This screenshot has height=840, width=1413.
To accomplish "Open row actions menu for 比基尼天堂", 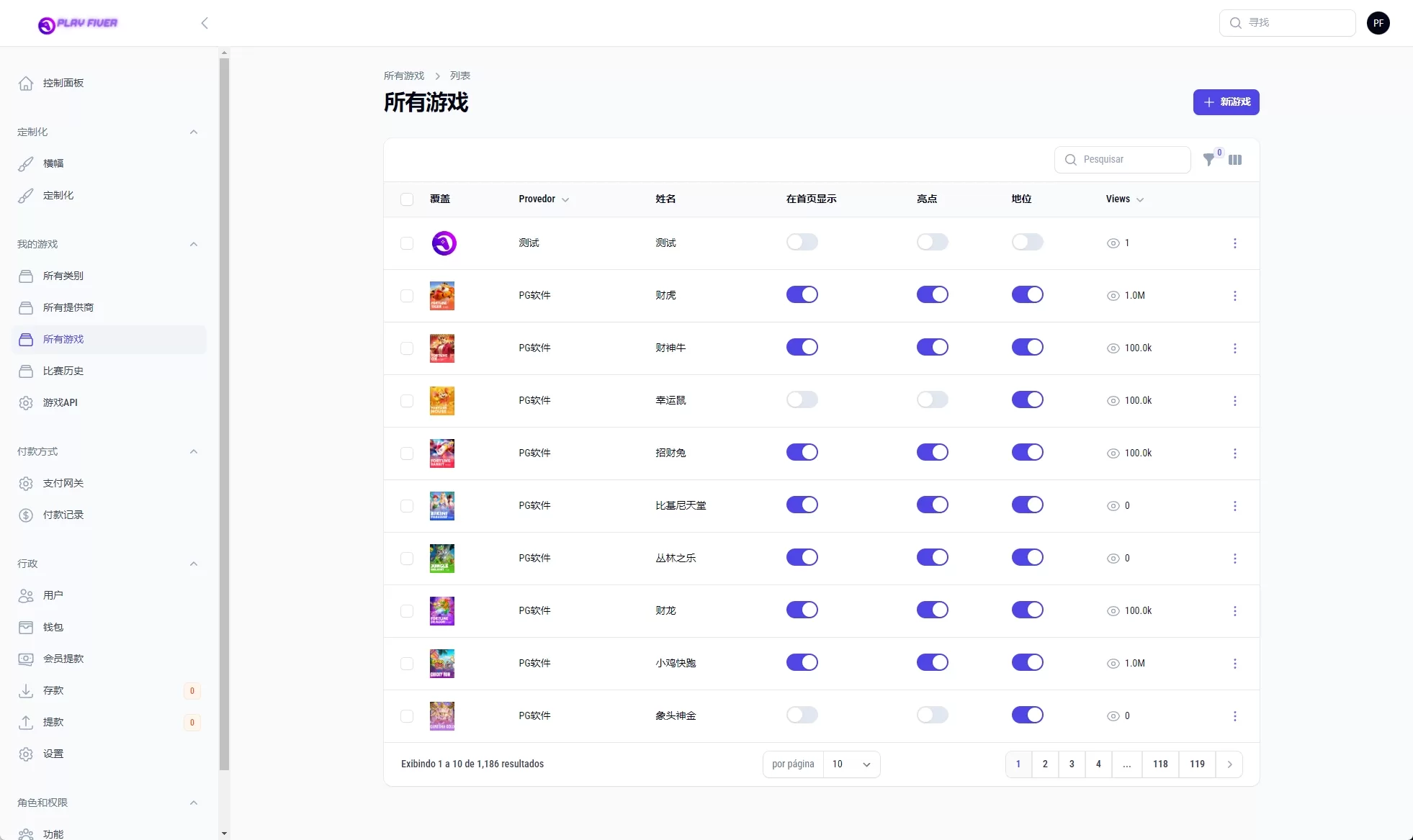I will 1234,506.
